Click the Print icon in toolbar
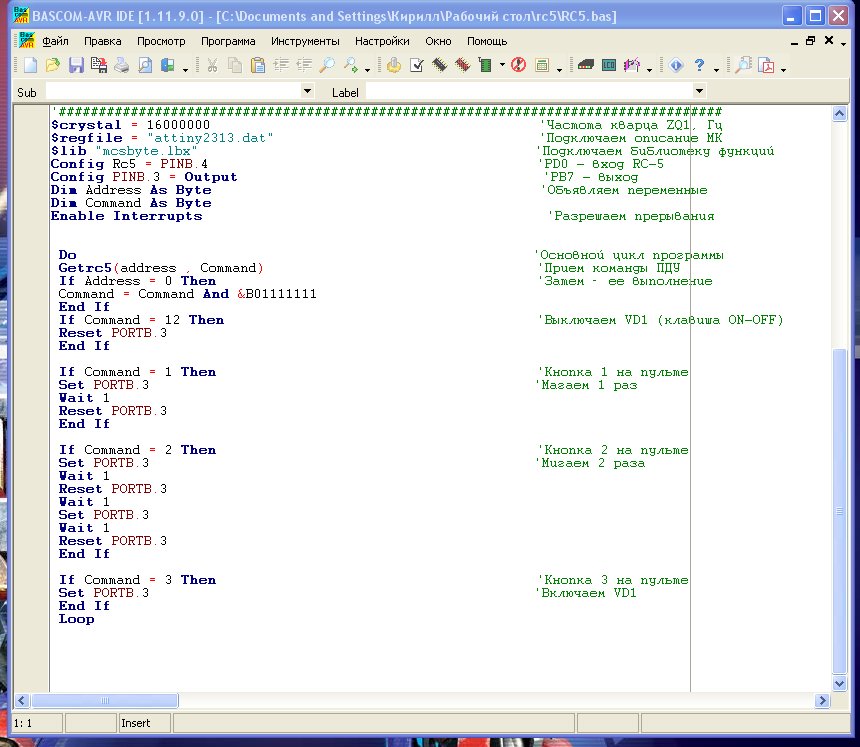The width and height of the screenshot is (860, 747). point(121,66)
